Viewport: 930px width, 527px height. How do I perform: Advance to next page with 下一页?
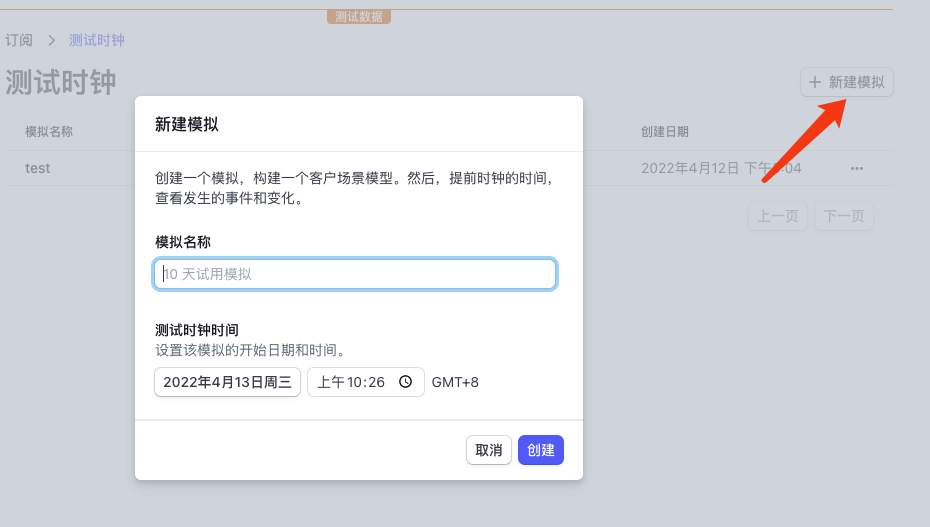pyautogui.click(x=843, y=216)
